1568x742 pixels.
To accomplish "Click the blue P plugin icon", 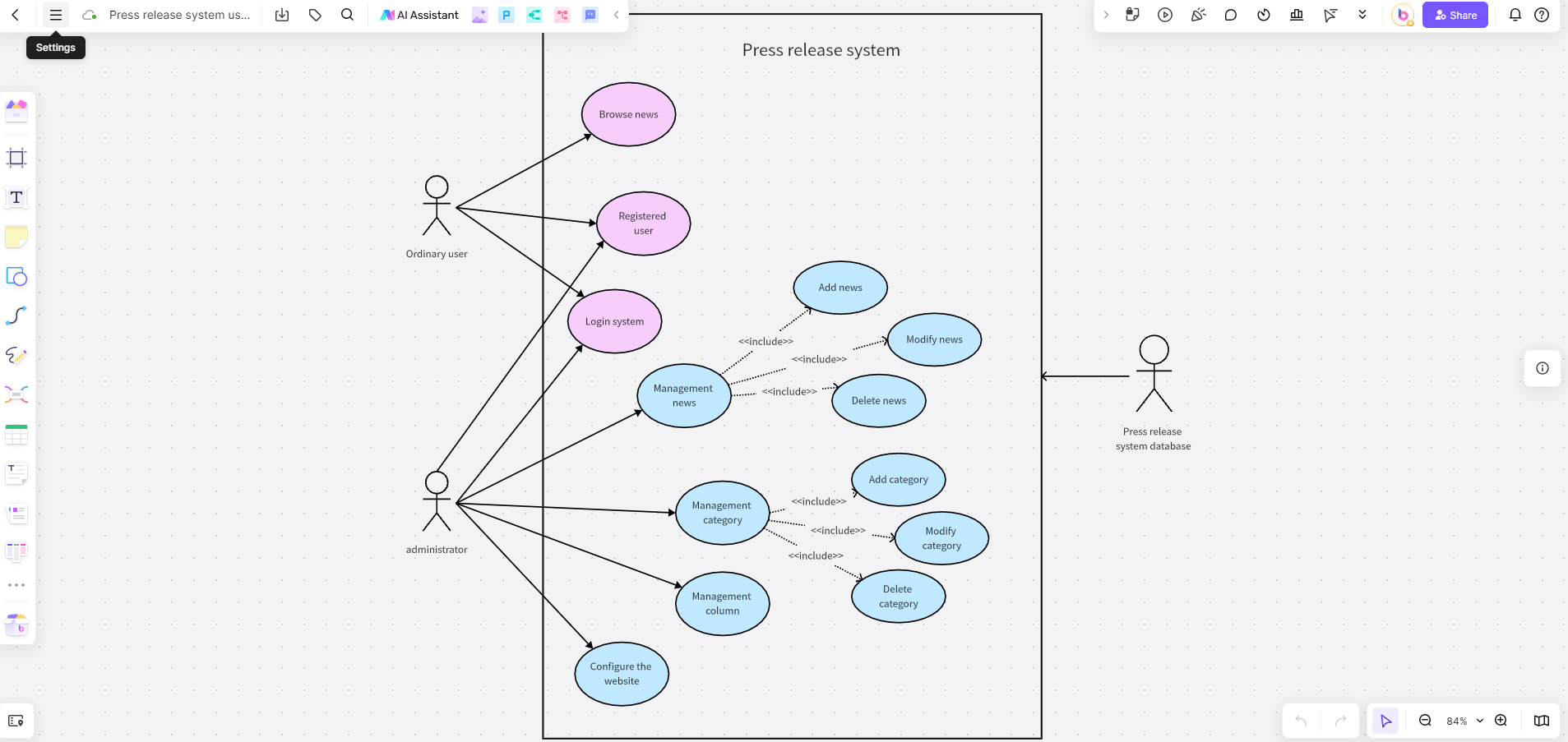I will [506, 15].
